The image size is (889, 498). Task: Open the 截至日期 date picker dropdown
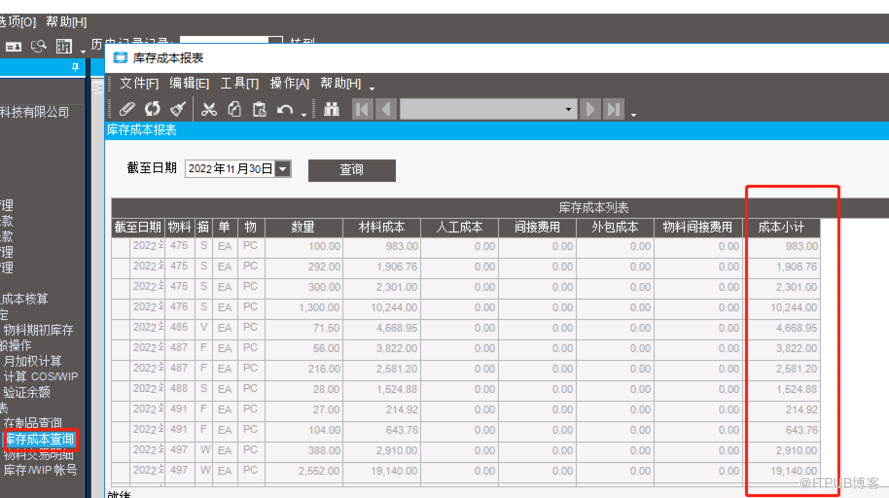283,168
